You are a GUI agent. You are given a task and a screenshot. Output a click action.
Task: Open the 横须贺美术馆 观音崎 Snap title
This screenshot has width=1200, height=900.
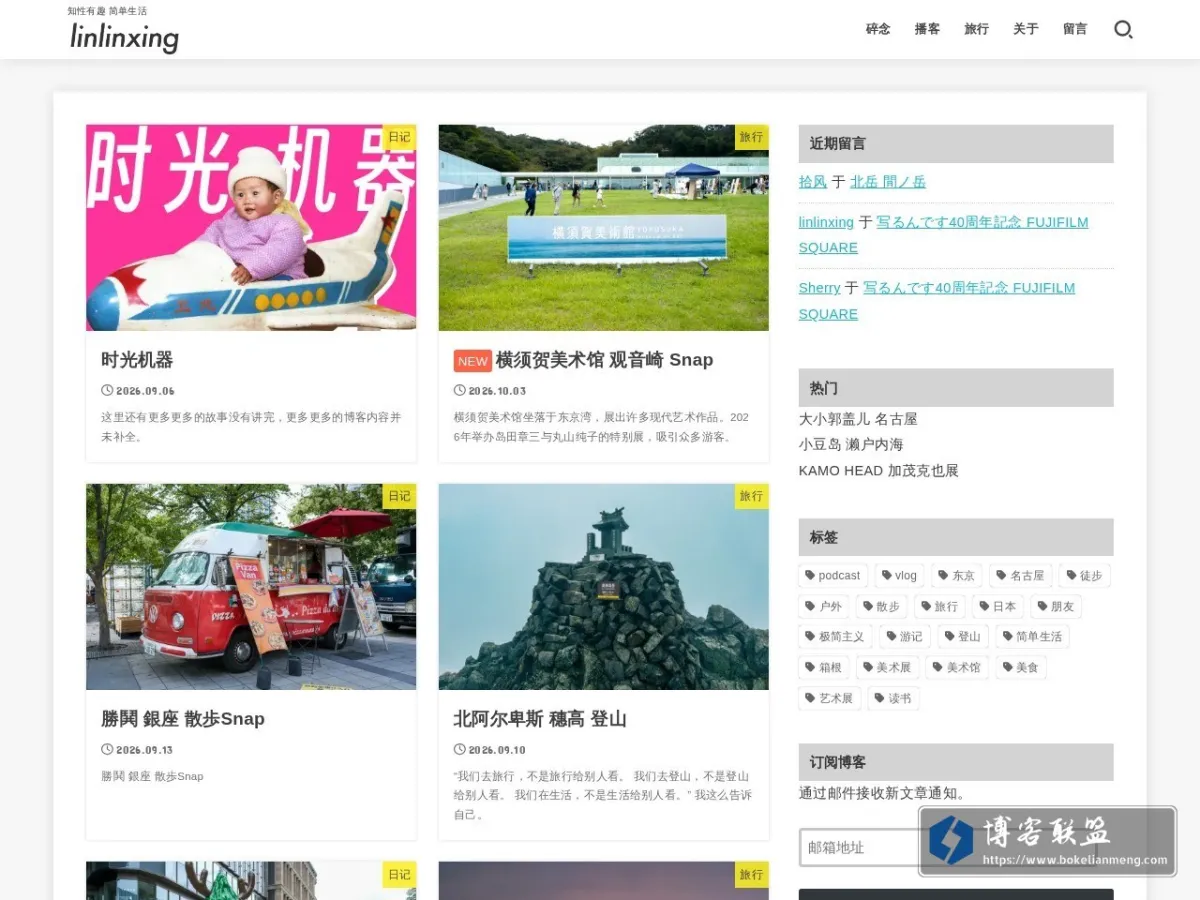604,360
